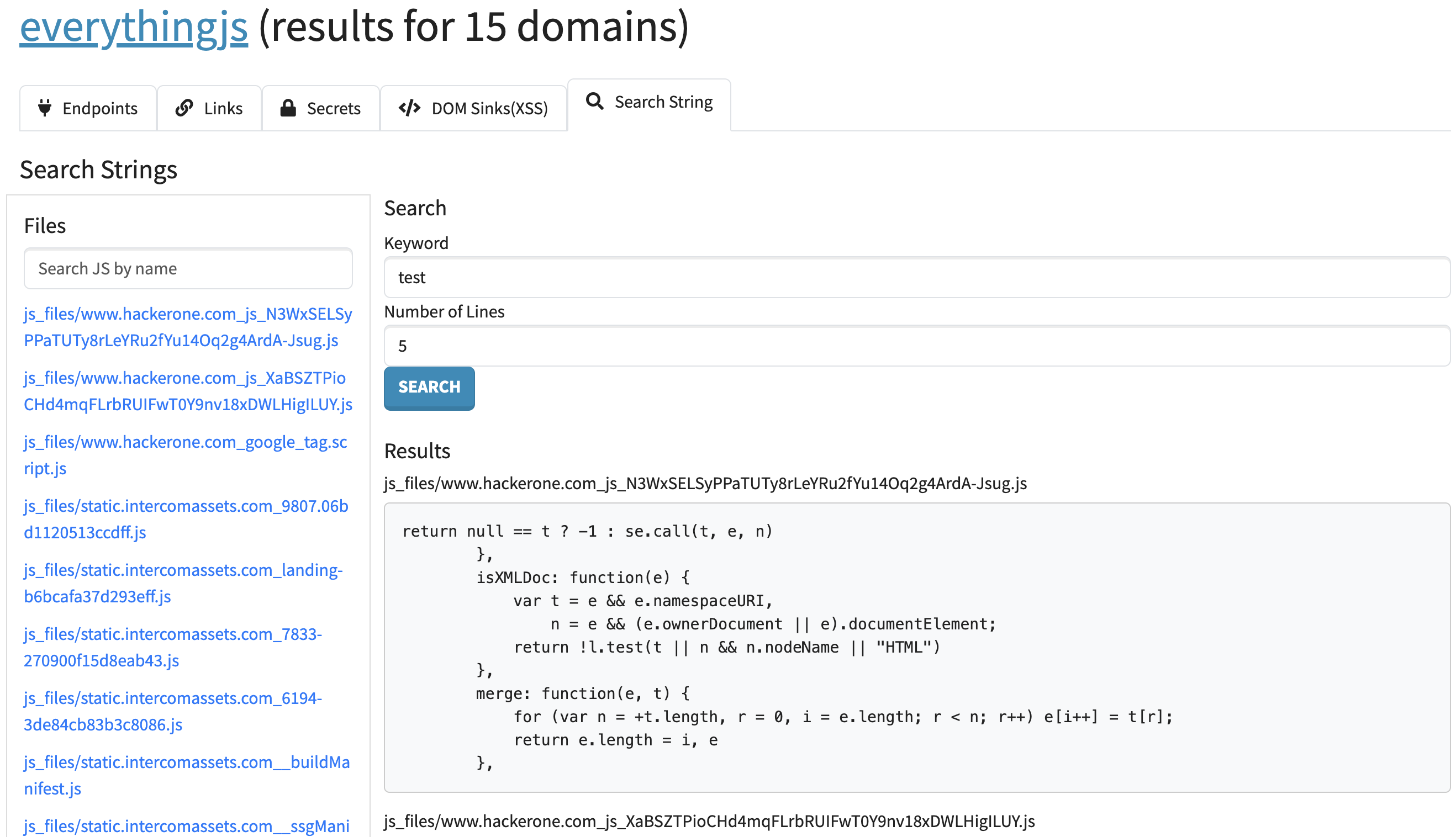Open the intercomassets __ssgMani file link
Screen dimensions: 1456x837
pyautogui.click(x=187, y=826)
